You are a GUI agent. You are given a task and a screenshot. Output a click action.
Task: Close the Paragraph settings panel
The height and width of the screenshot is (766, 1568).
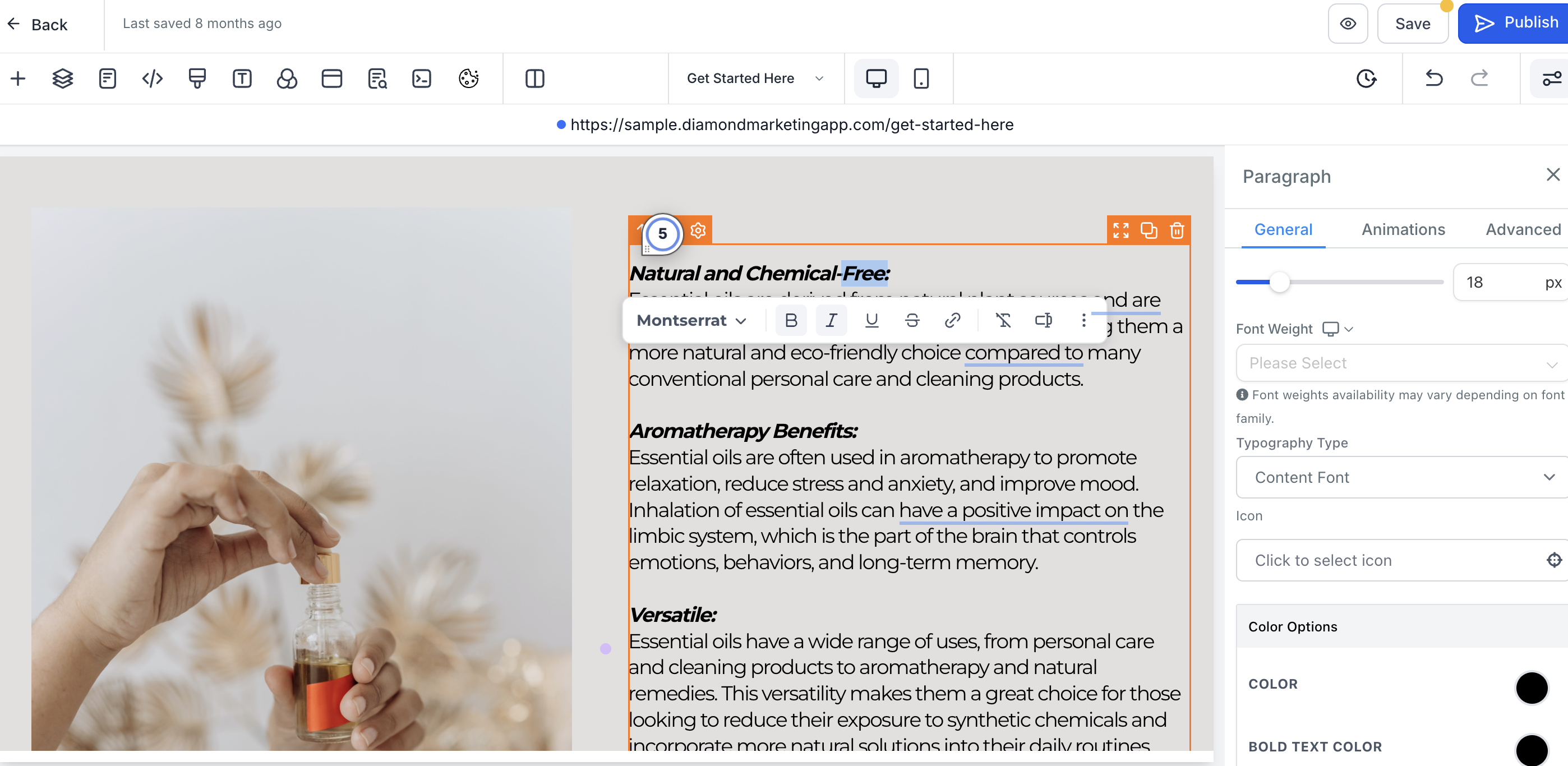[1553, 175]
